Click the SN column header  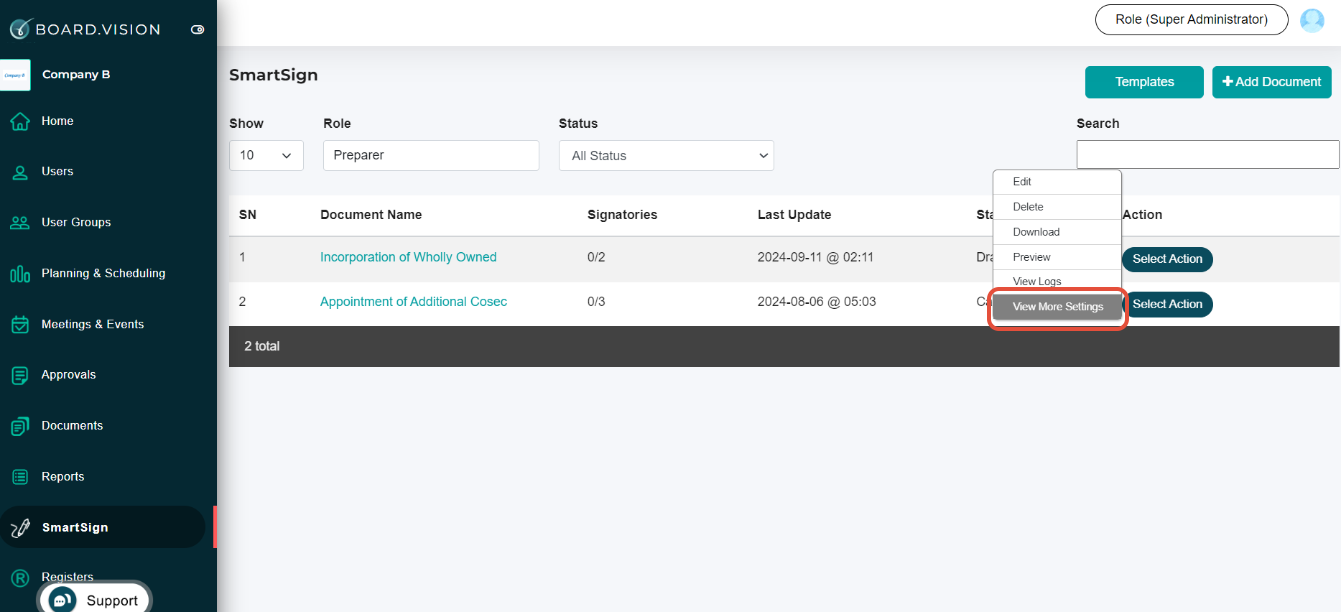tap(247, 214)
